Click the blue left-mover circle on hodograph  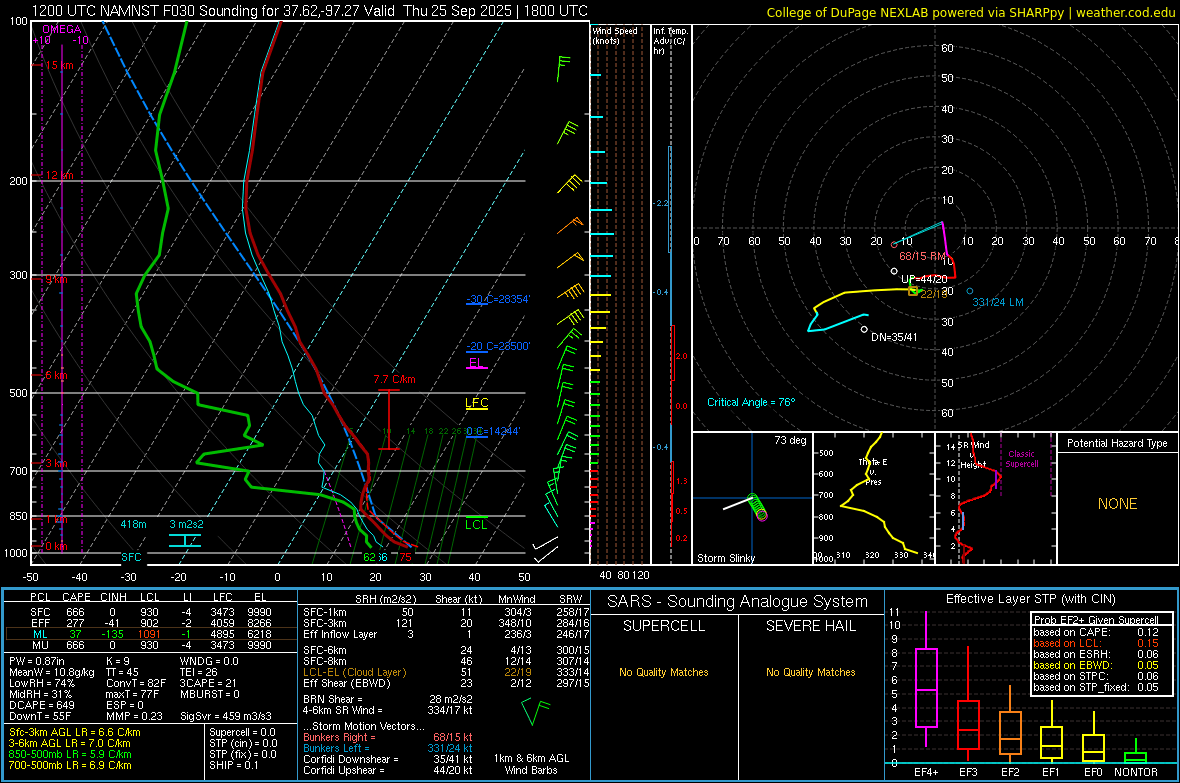(x=969, y=291)
